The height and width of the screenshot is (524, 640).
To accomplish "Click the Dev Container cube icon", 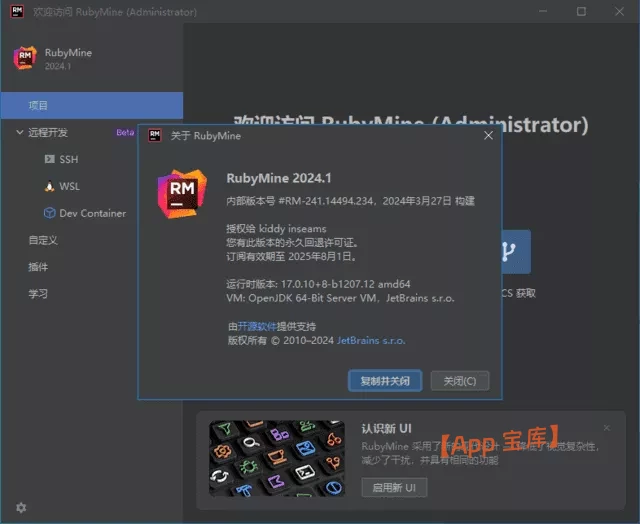I will (49, 213).
